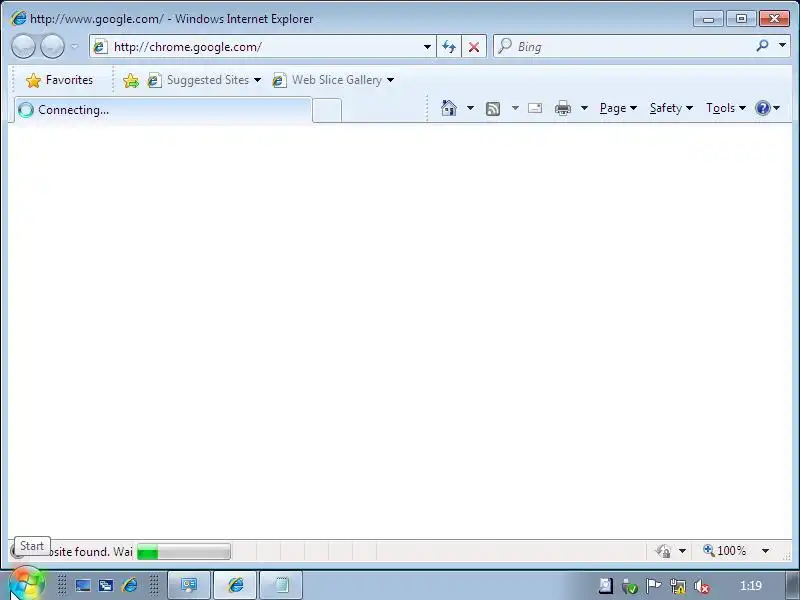This screenshot has height=600, width=800.
Task: Click the Windows Start orb
Action: click(26, 583)
